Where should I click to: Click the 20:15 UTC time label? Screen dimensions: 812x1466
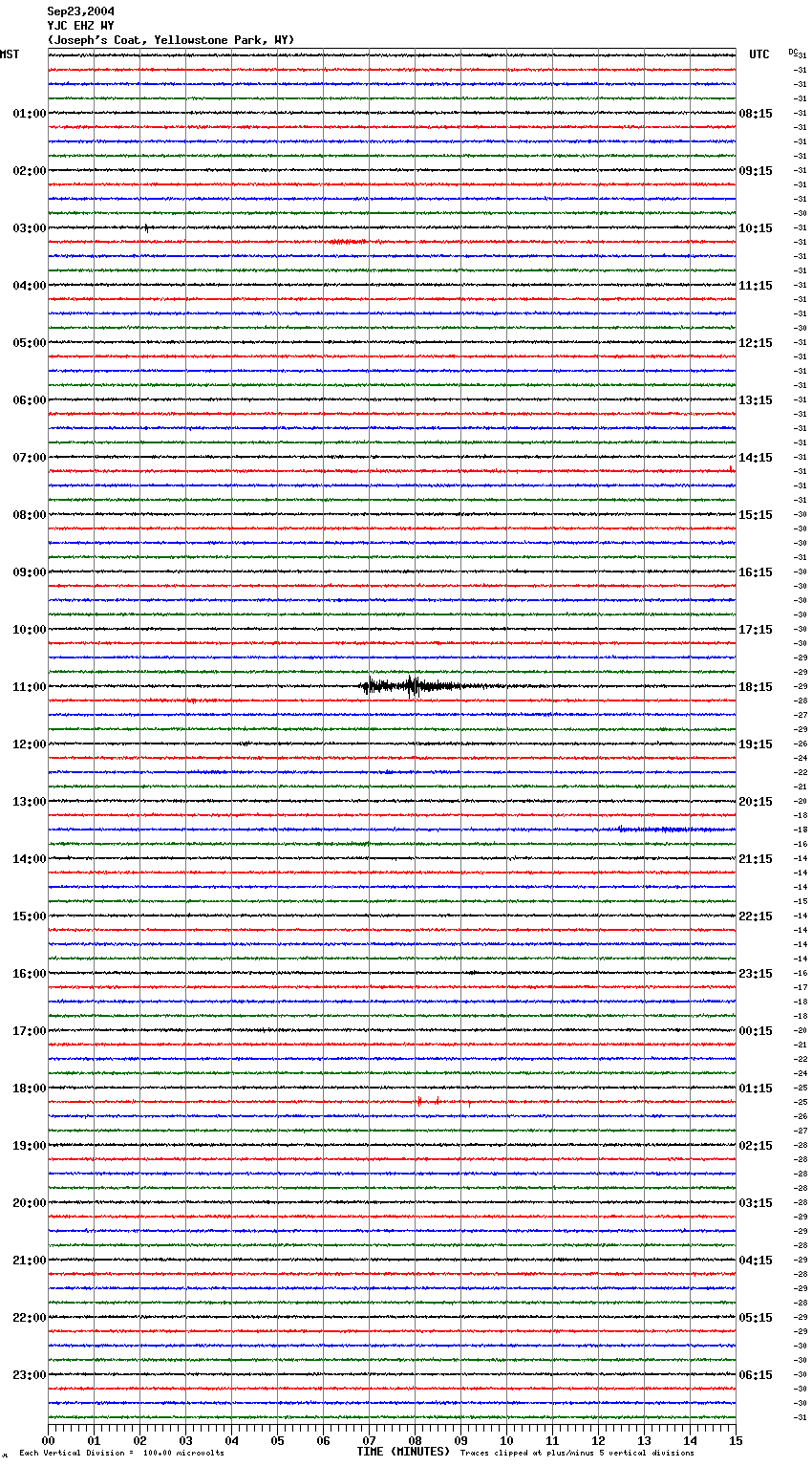756,802
